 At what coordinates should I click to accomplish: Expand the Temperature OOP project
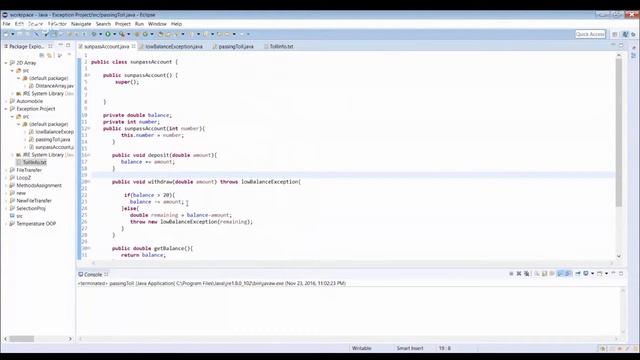6,224
